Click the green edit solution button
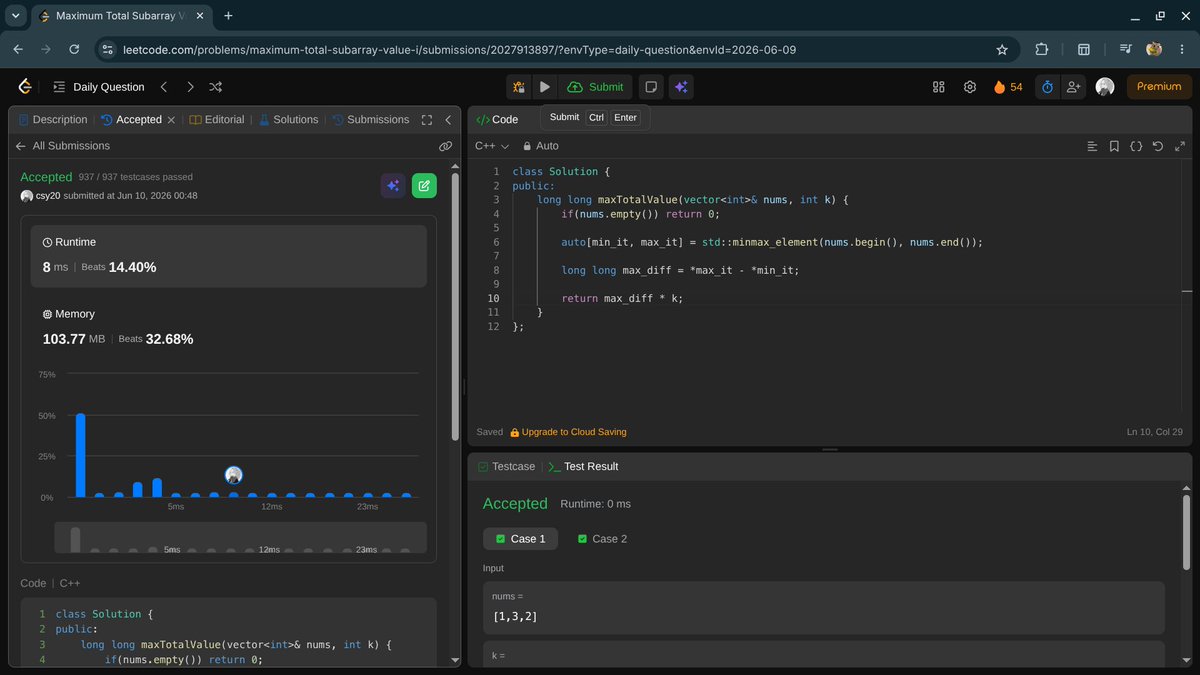Image resolution: width=1200 pixels, height=675 pixels. 424,185
